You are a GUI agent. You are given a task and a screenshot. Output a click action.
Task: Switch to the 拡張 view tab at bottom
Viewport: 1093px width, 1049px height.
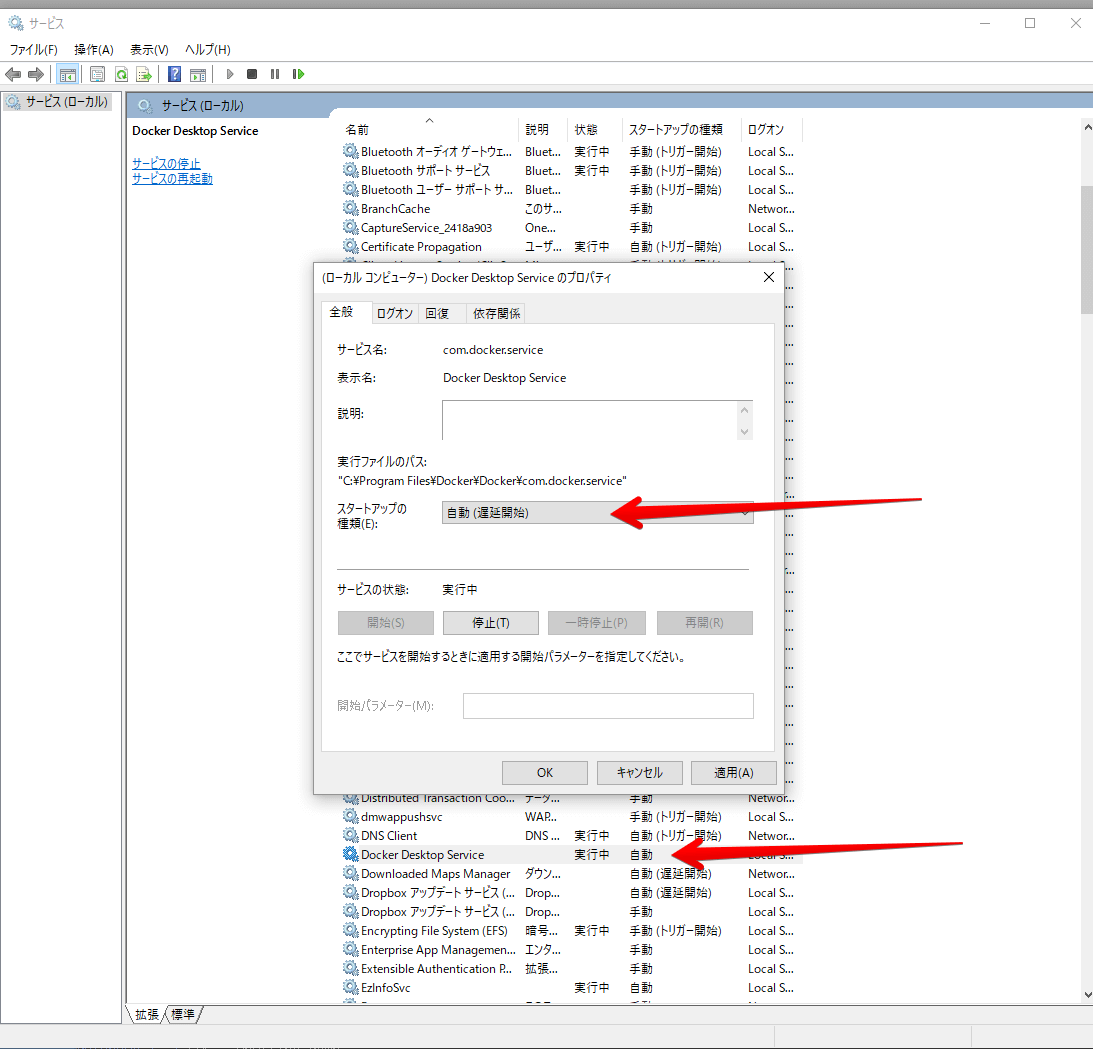(x=147, y=1014)
